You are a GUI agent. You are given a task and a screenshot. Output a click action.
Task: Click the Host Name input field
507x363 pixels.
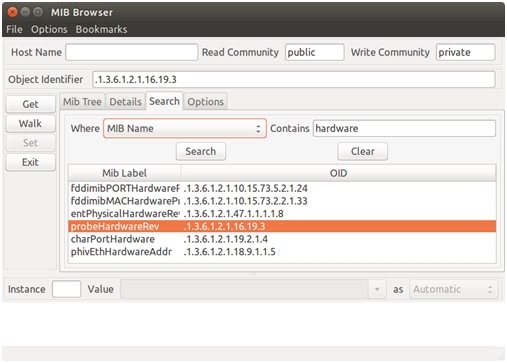(x=132, y=52)
